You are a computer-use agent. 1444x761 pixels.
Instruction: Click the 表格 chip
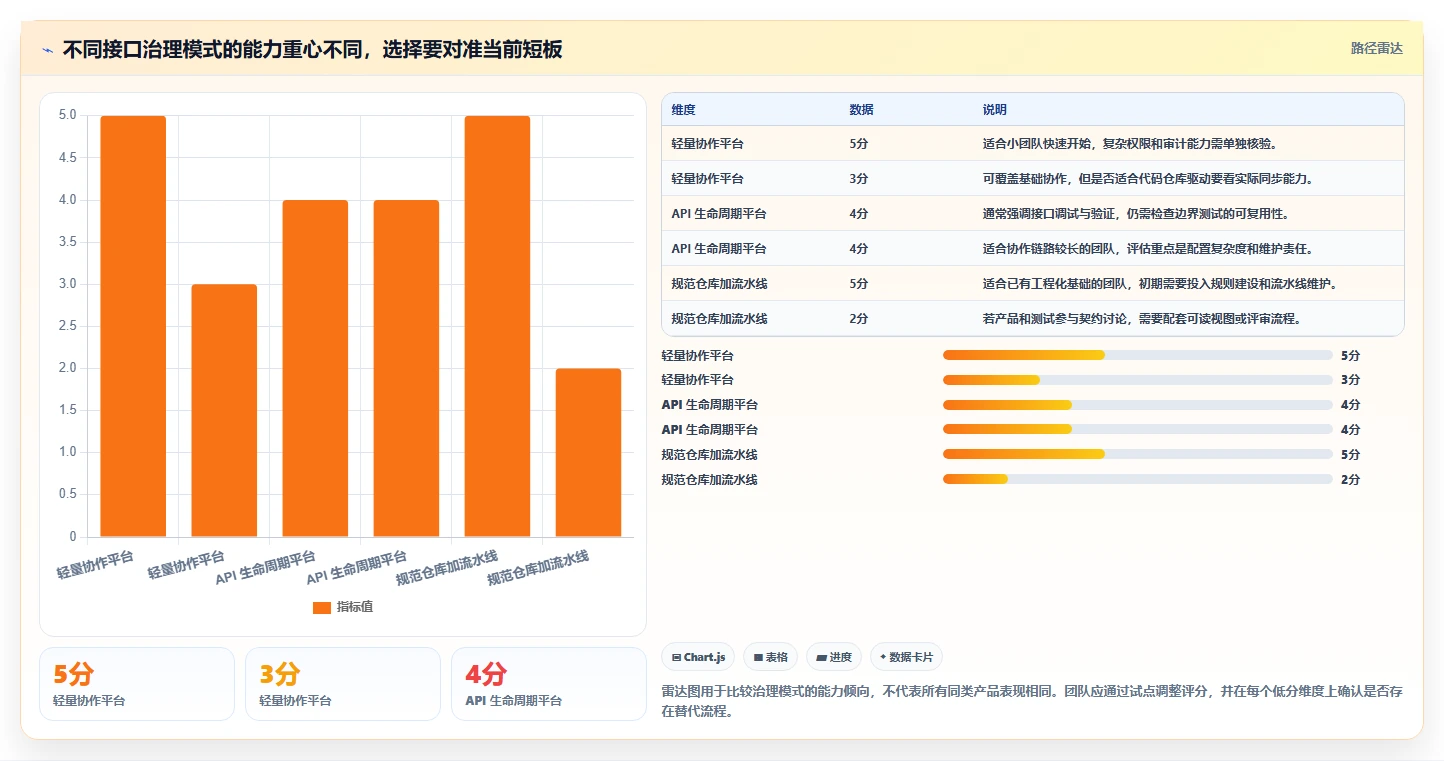click(x=771, y=657)
